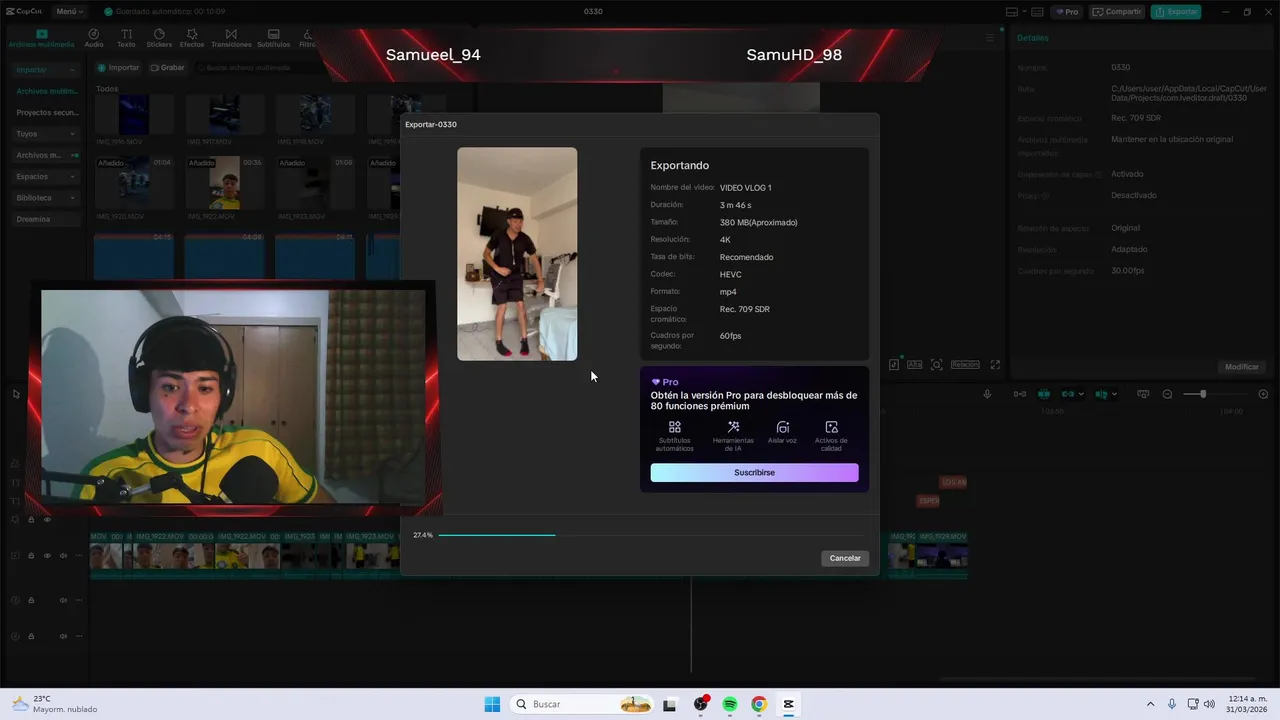
Task: Open the Audio tab
Action: (94, 39)
